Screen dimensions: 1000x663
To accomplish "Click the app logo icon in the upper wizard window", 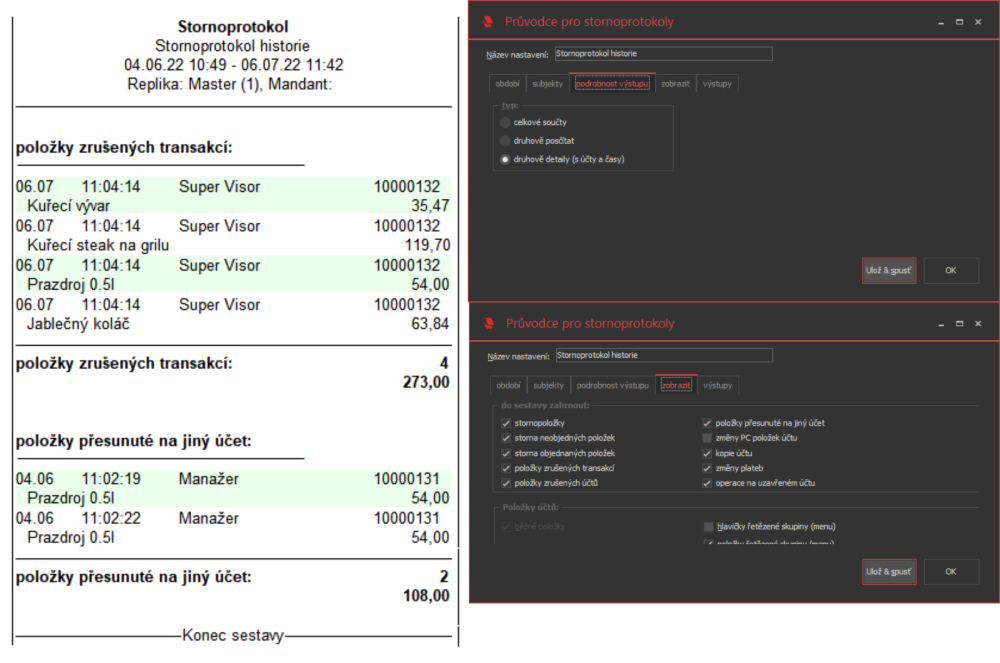I will (x=488, y=22).
